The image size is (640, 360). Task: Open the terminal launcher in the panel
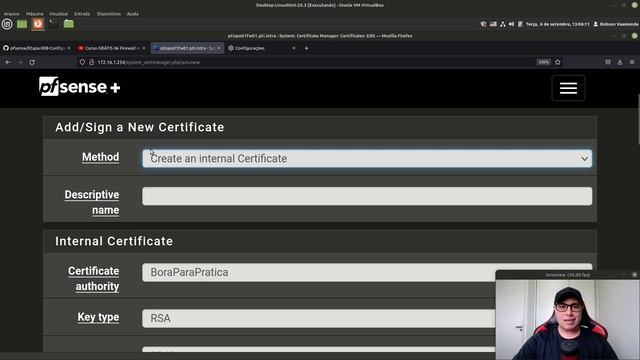(53, 24)
